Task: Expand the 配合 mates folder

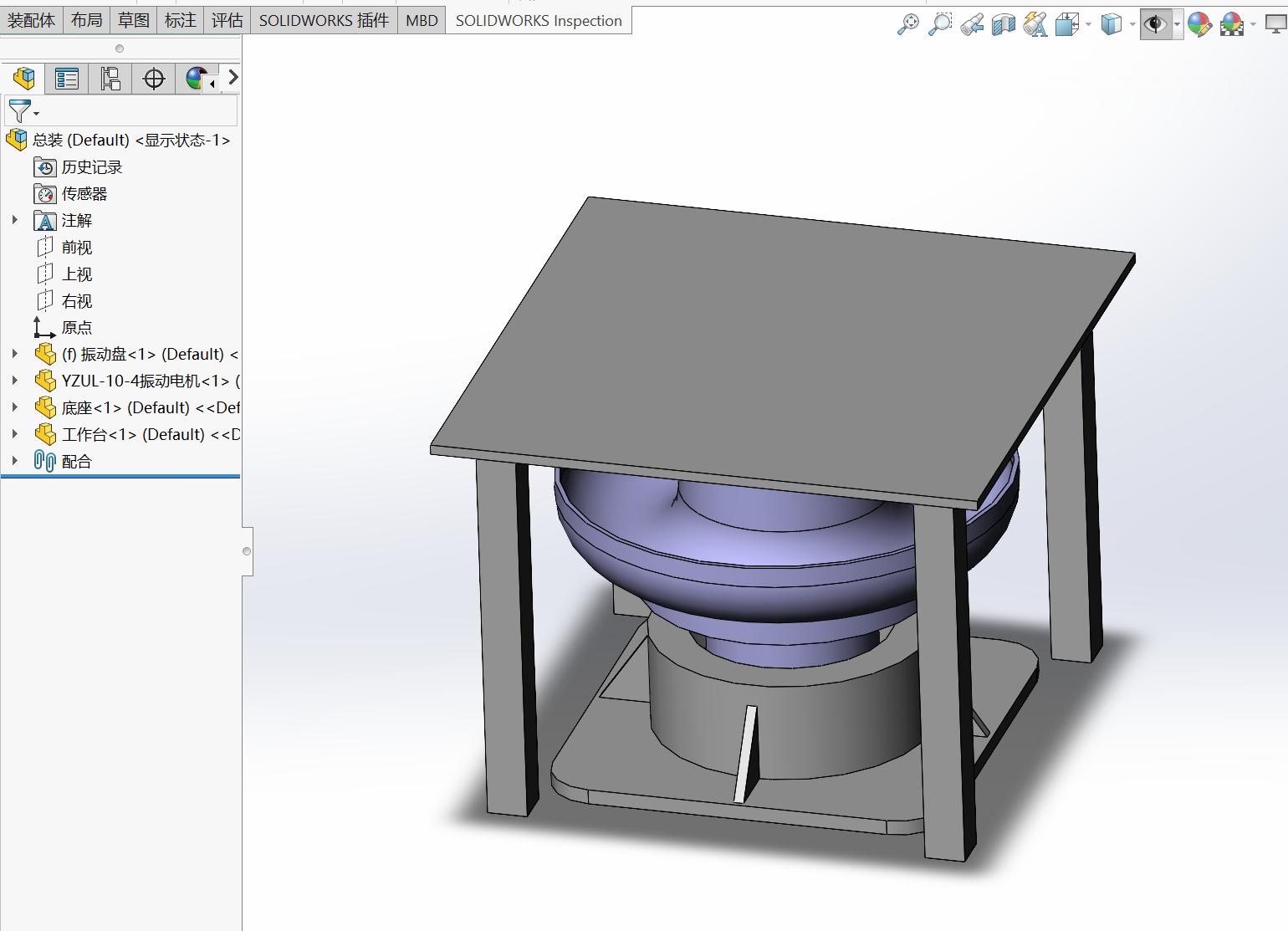Action: (15, 461)
